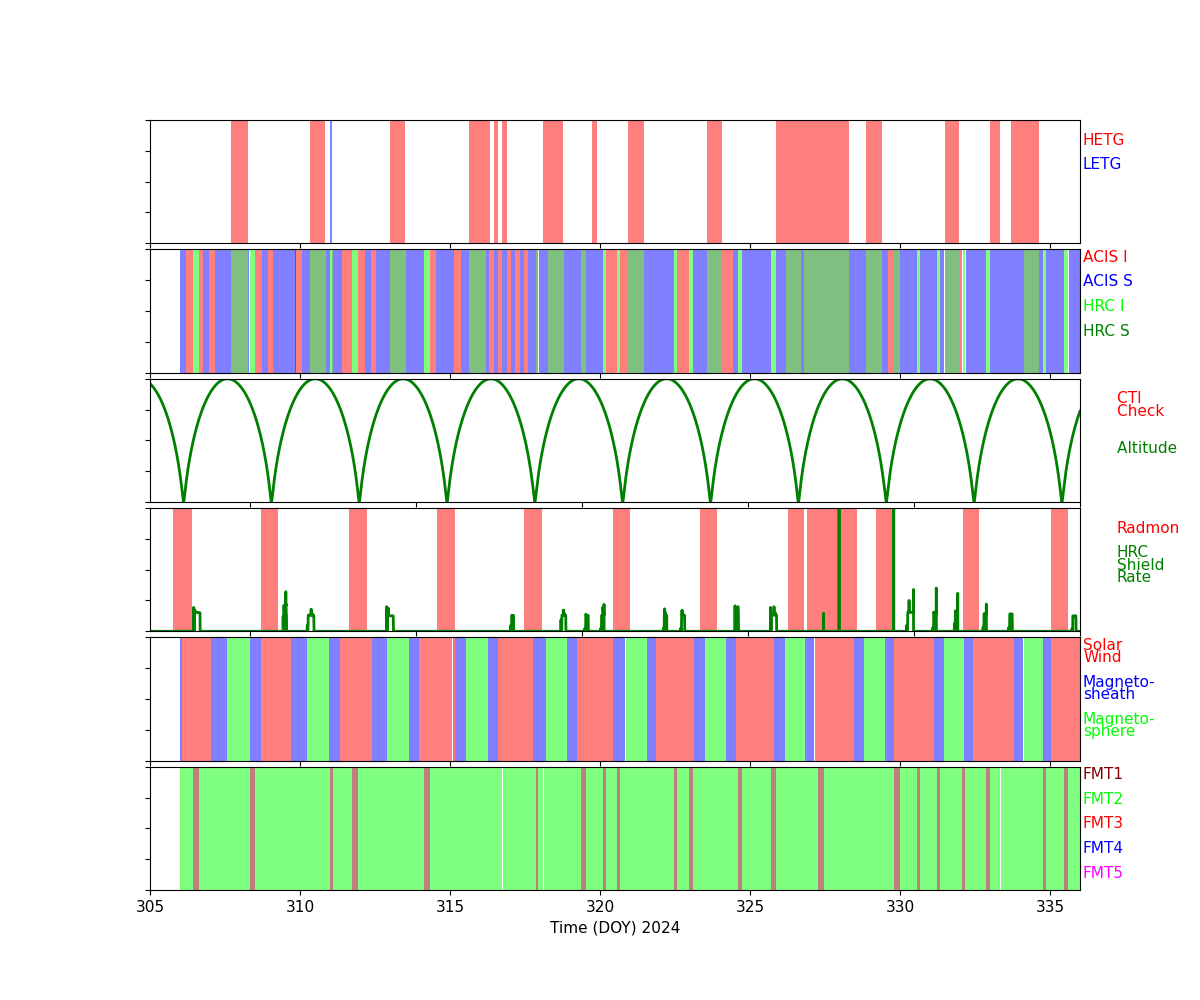This screenshot has width=1200, height=1000.
Task: Click the Magnetosphere legend label
Action: 1118,725
